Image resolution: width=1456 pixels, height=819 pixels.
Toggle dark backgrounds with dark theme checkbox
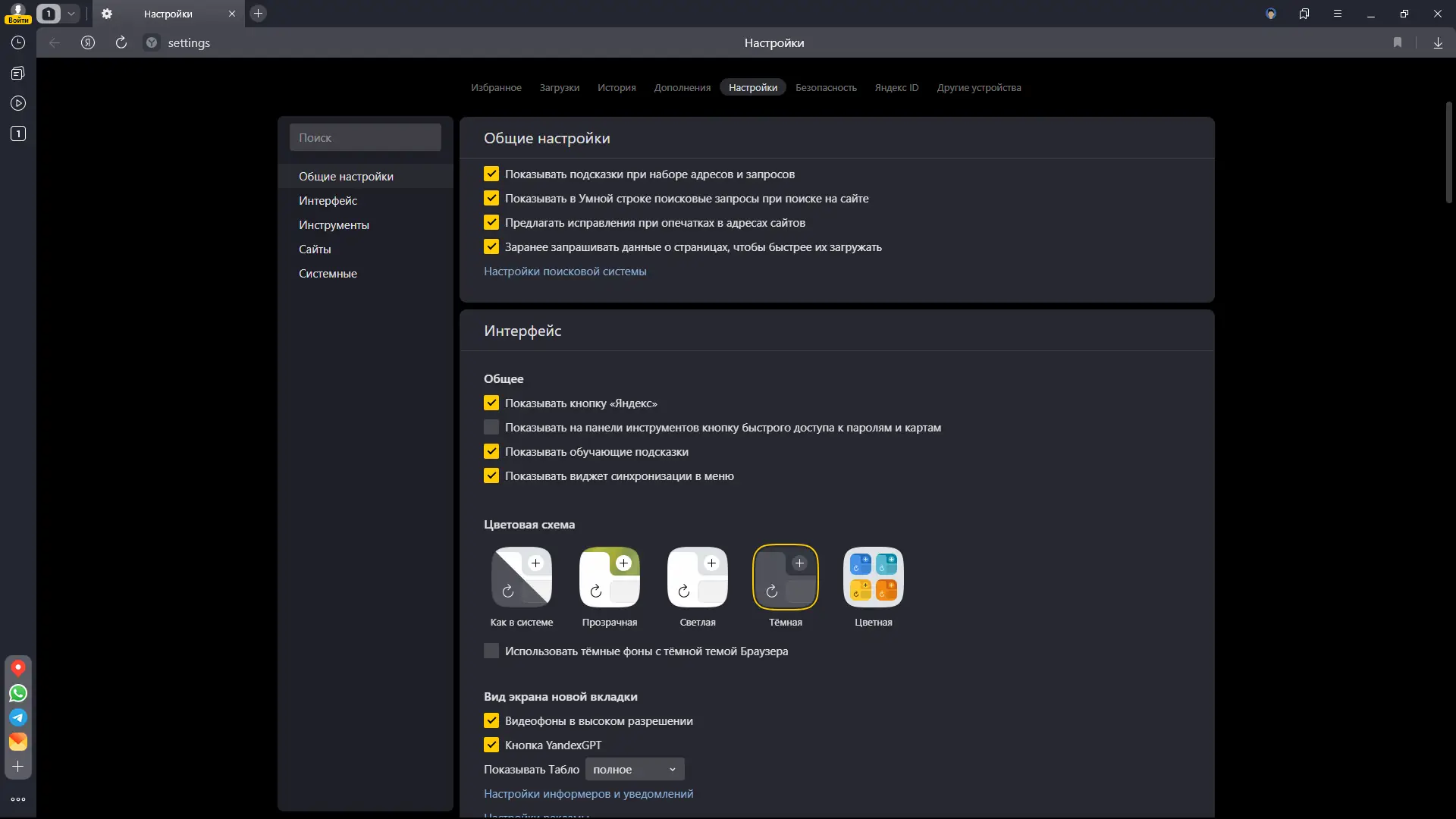(x=491, y=651)
